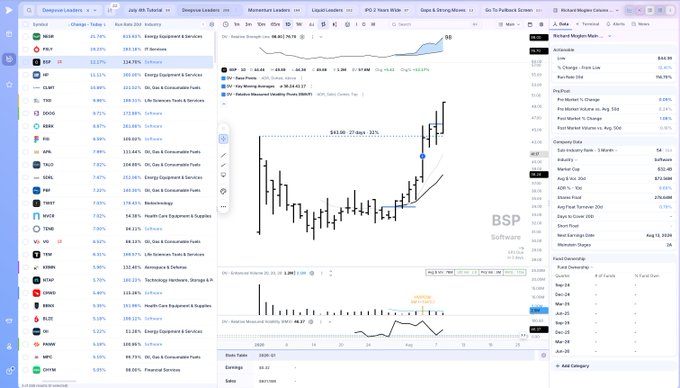Viewport: 680px width, 388px height.
Task: Open Relative Strength Line indicator settings gear
Action: pos(302,37)
